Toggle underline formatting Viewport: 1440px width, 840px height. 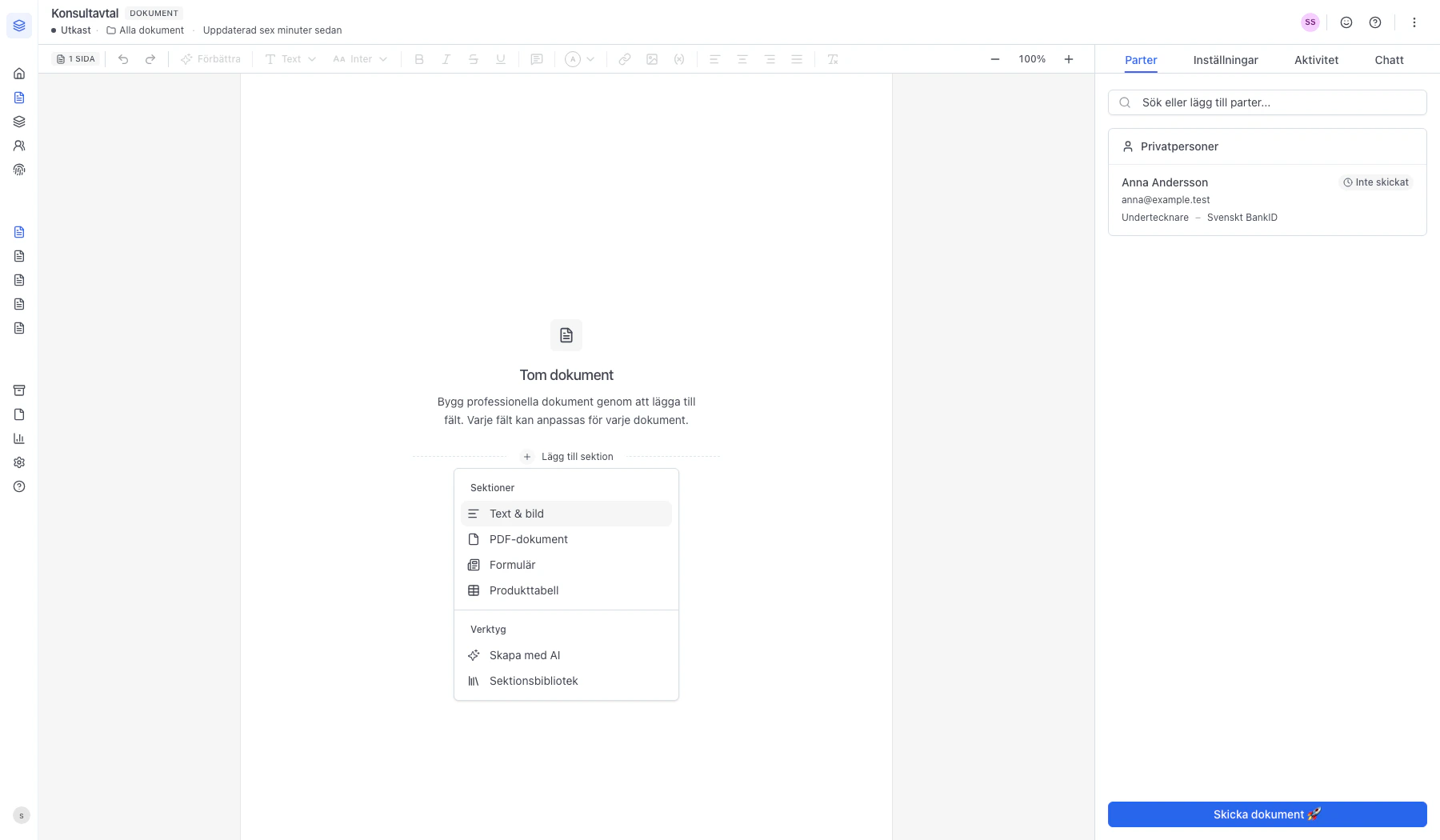tap(501, 59)
